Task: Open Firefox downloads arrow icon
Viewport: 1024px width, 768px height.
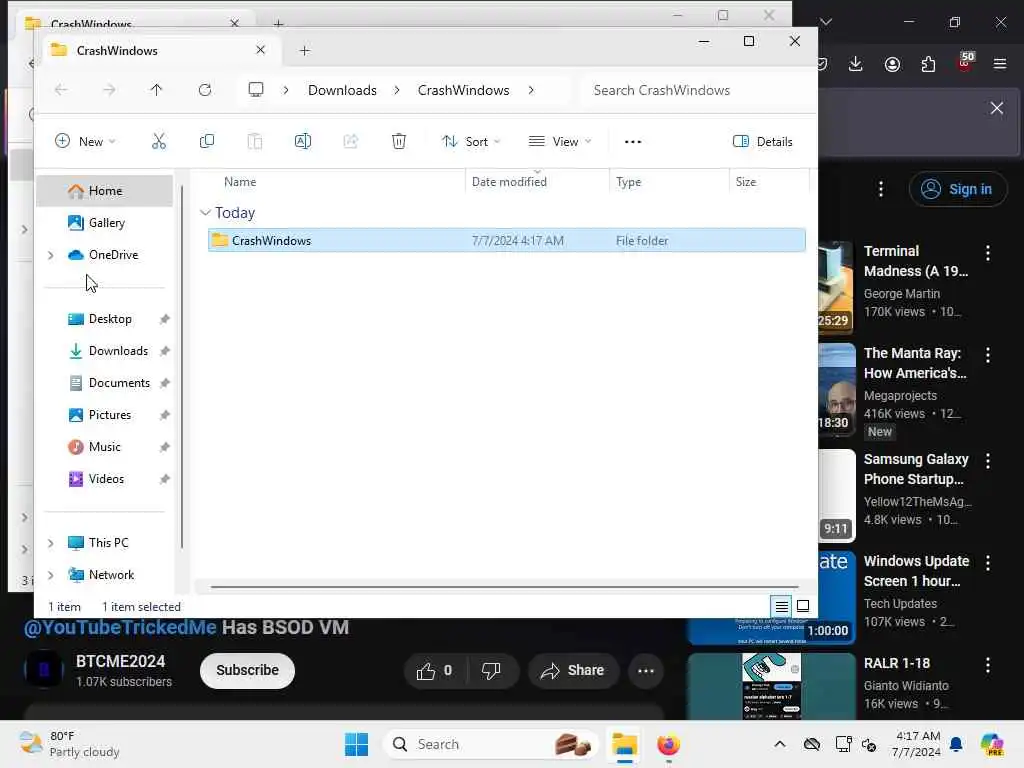Action: coord(856,64)
